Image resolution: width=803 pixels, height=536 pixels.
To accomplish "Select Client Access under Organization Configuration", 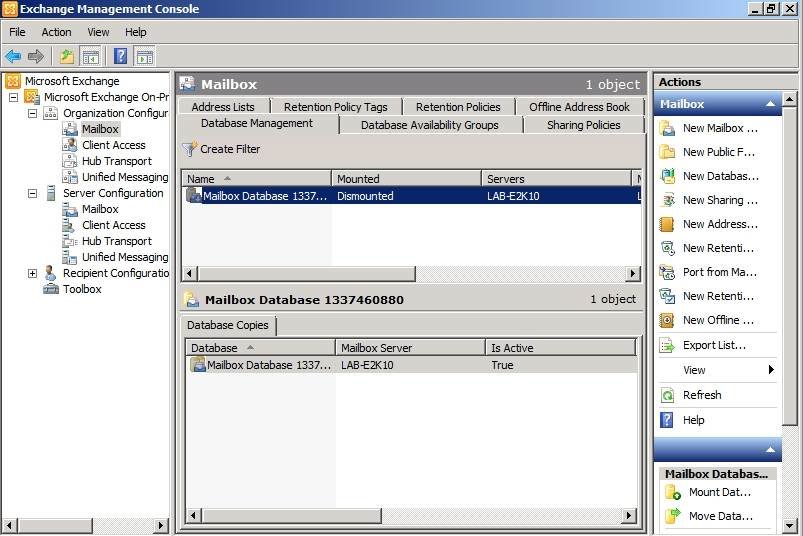I will (x=114, y=145).
